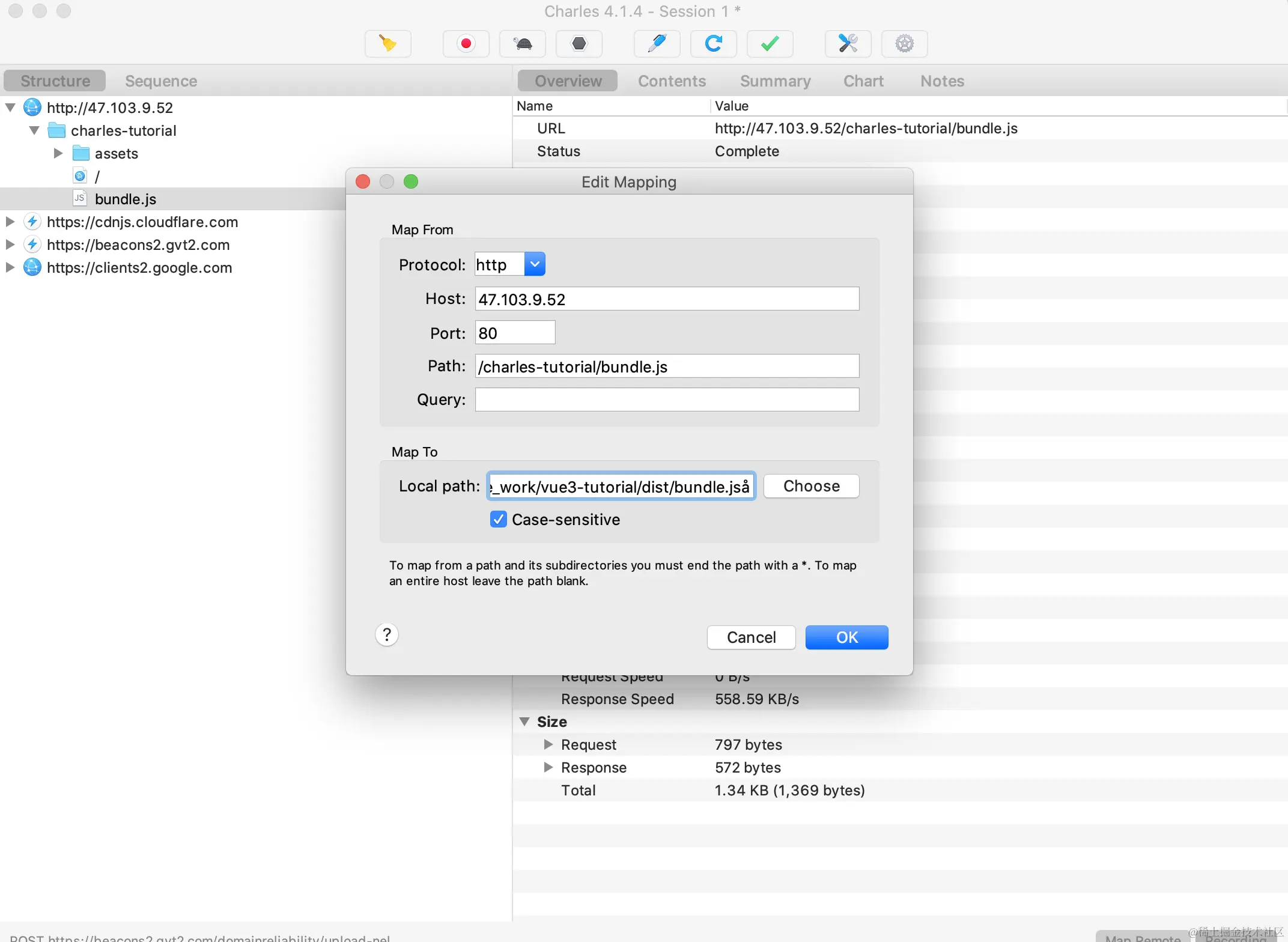Toggle the red record button
1288x942 pixels.
click(x=466, y=44)
